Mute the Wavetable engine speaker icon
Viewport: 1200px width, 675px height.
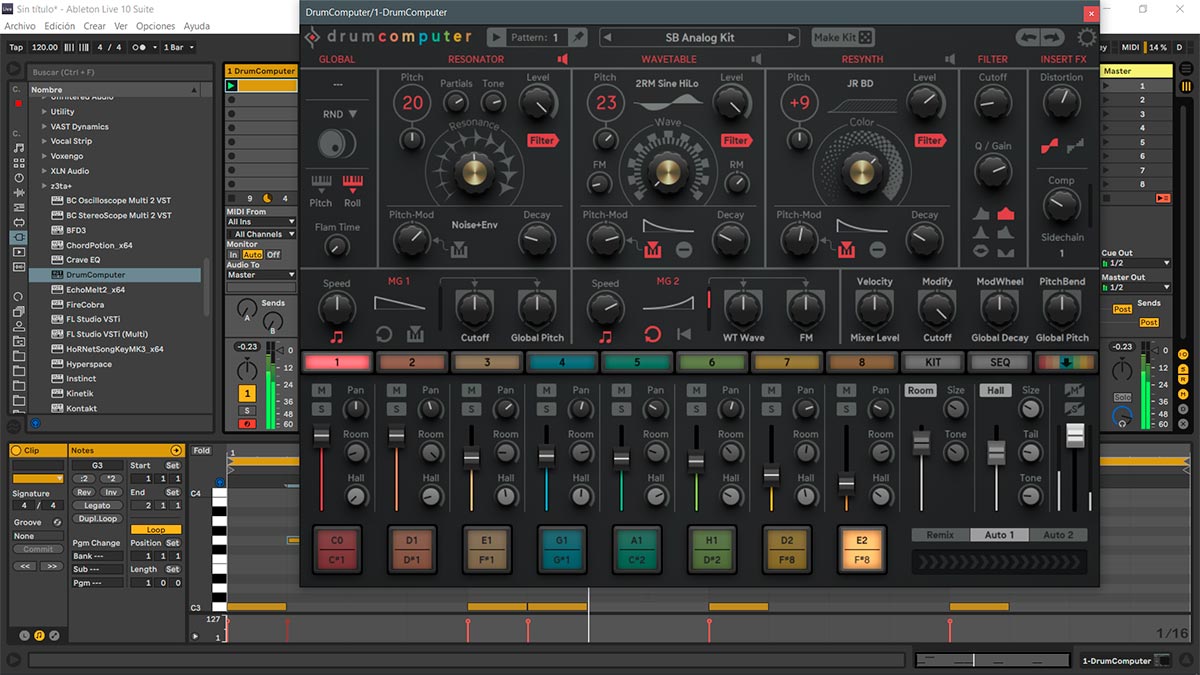pyautogui.click(x=756, y=59)
